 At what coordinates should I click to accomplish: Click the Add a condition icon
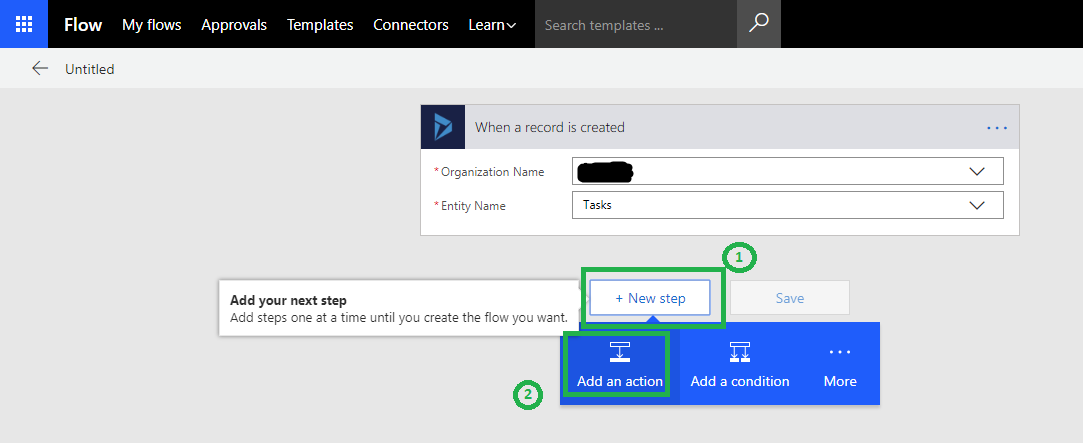(x=740, y=352)
